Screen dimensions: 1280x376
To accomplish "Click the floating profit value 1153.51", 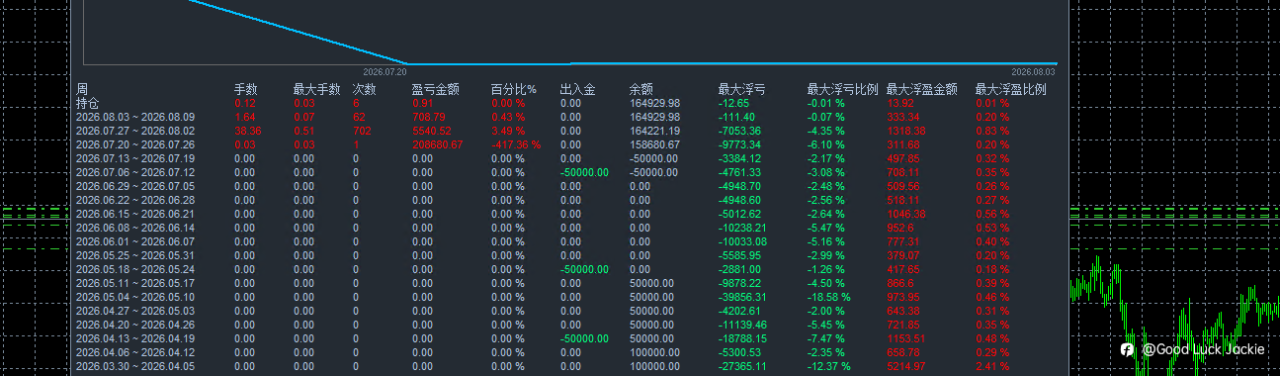I will point(906,339).
